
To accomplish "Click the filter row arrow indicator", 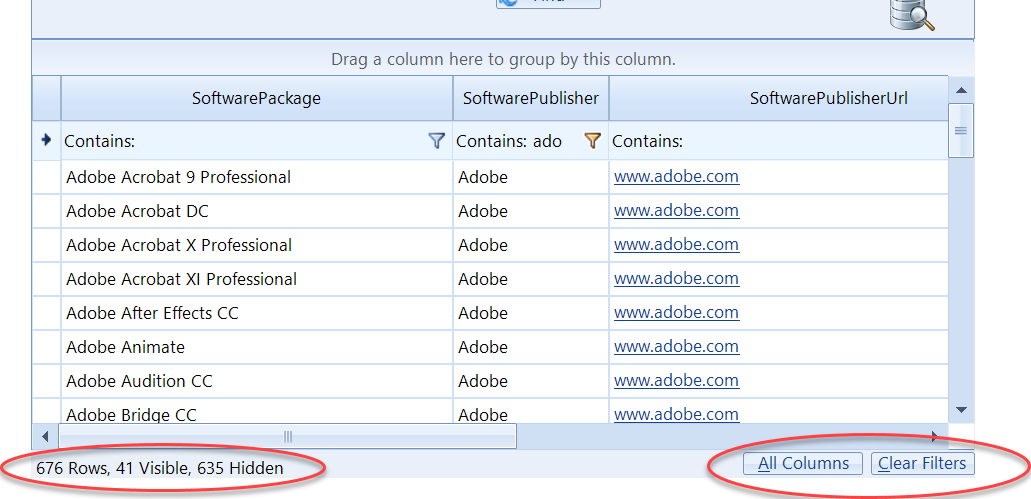I will pos(46,141).
